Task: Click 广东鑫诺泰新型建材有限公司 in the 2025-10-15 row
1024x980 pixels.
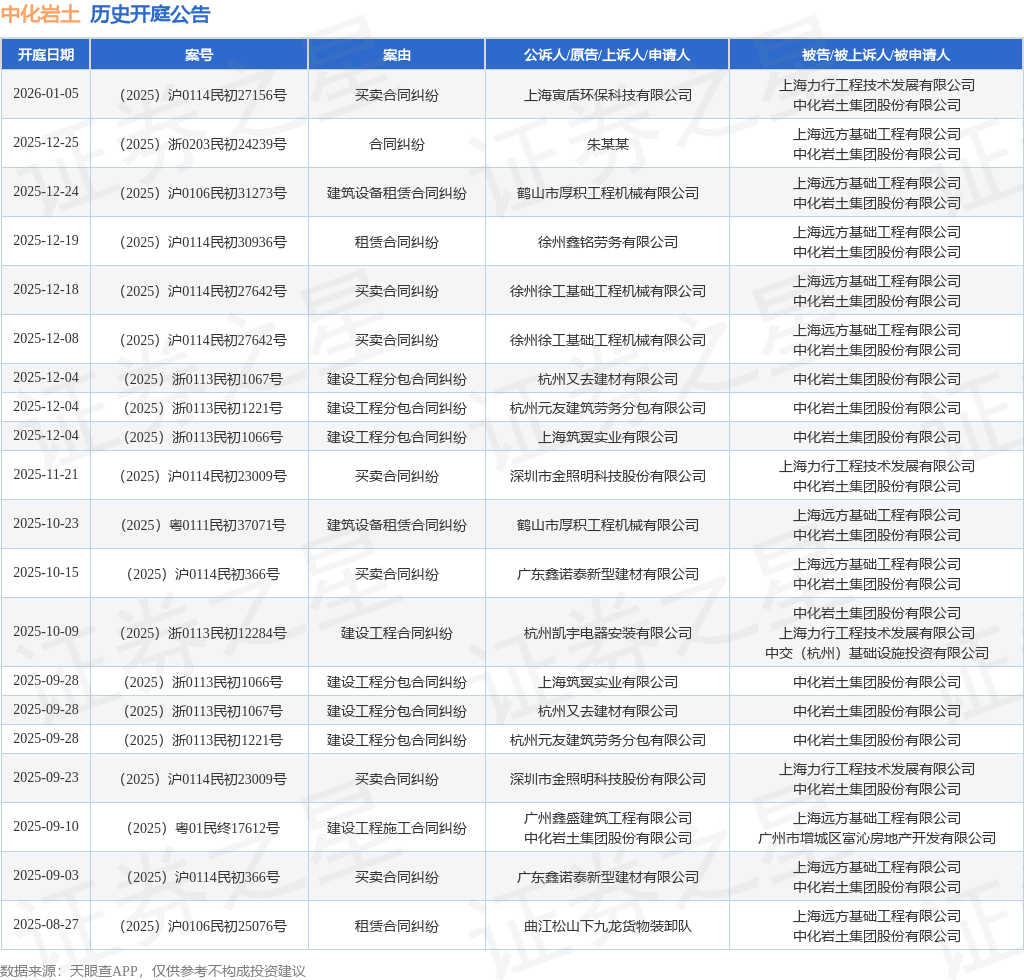Action: 607,575
